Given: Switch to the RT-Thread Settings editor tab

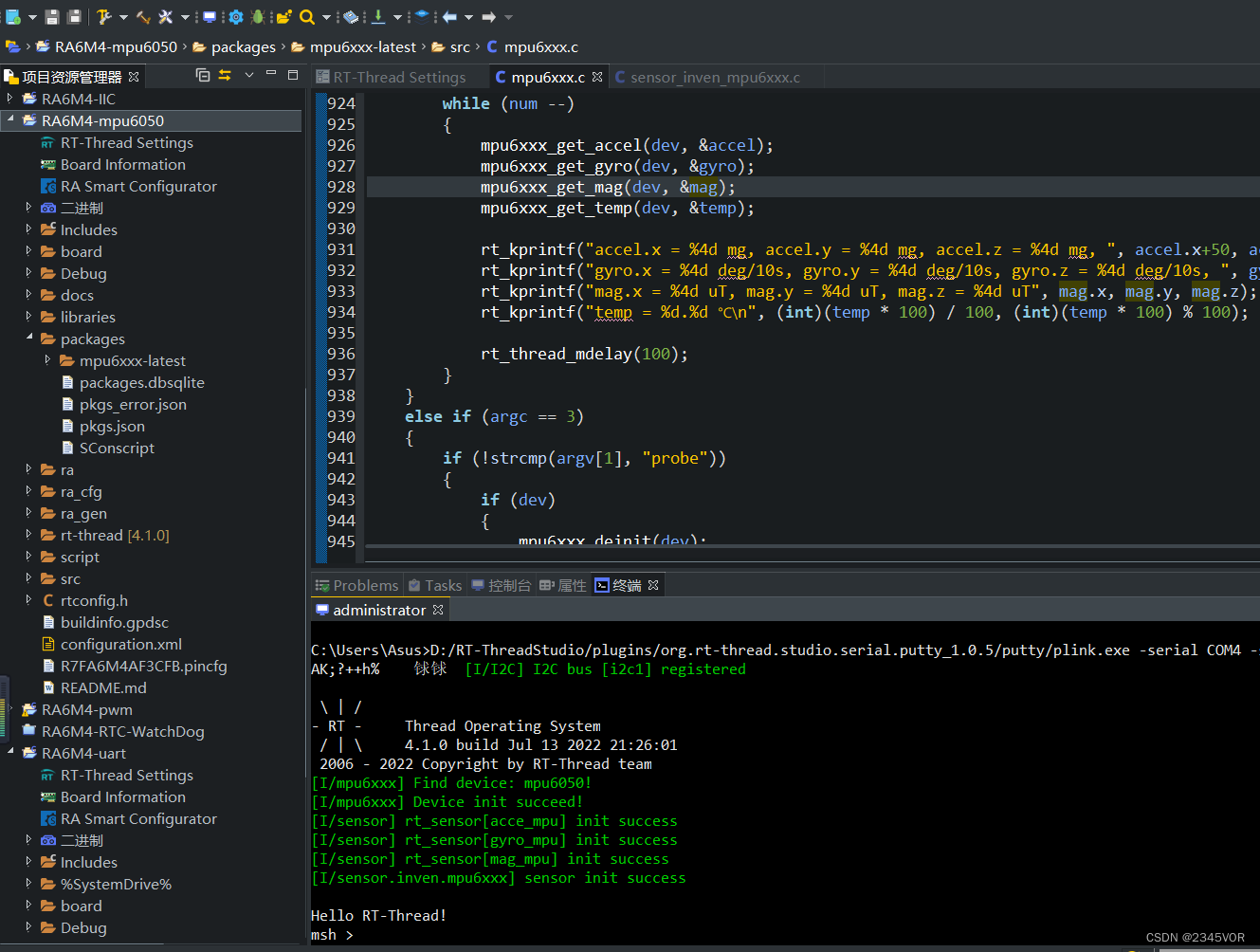Looking at the screenshot, I should pyautogui.click(x=399, y=77).
